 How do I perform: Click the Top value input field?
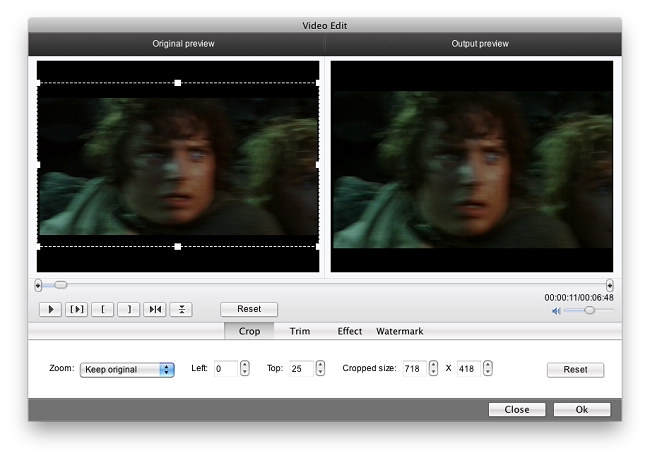(301, 368)
